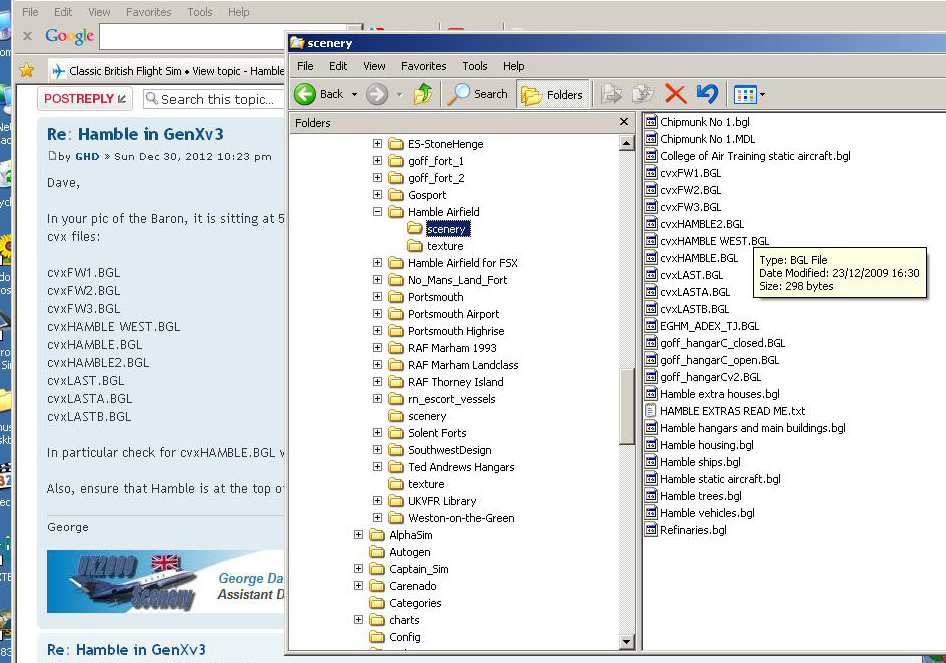Screen dimensions: 946x663
Task: Expand the UKVFR Library folder
Action: [x=377, y=501]
